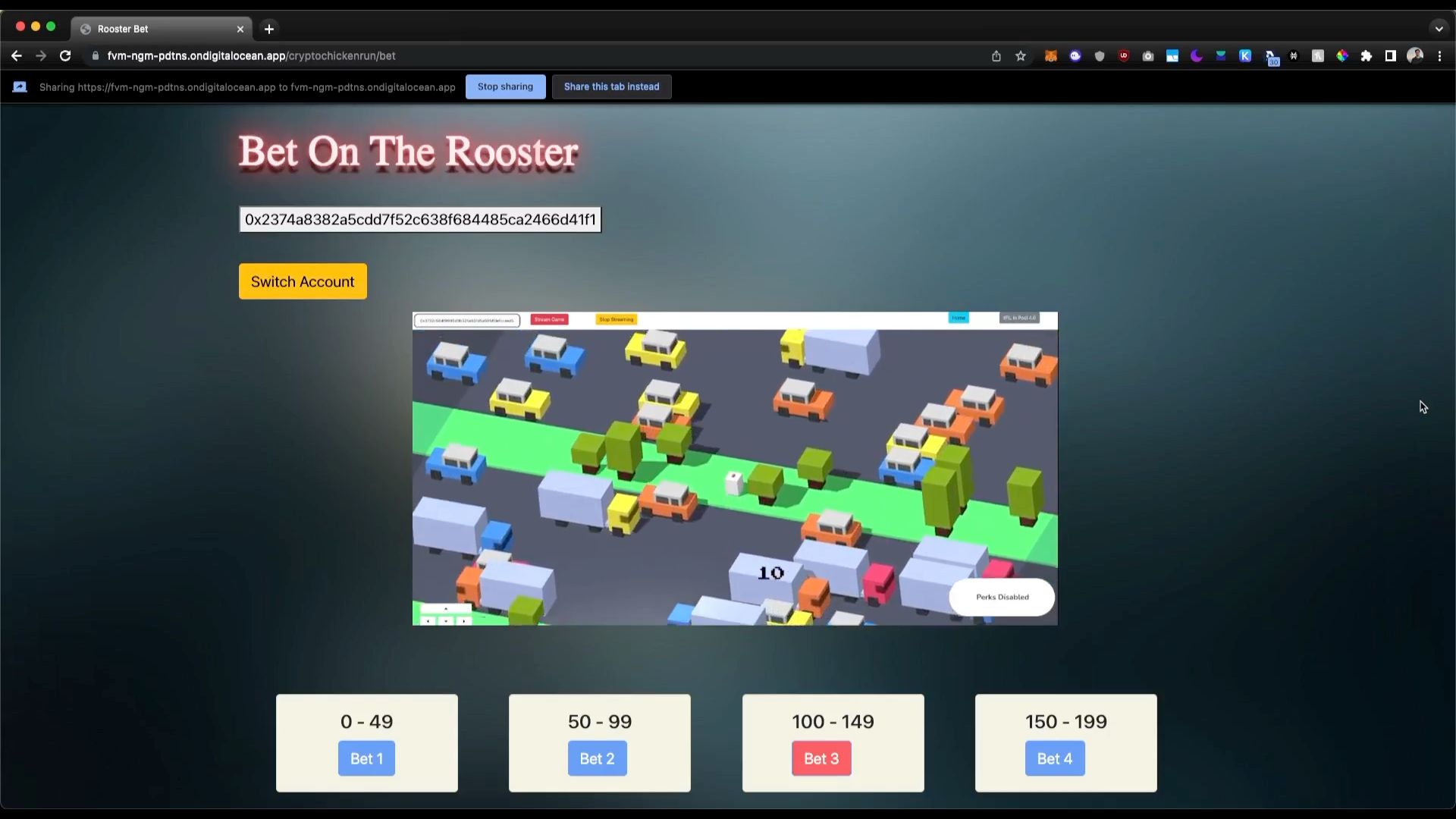
Task: Click the screen sharing indicator icon
Action: point(20,87)
